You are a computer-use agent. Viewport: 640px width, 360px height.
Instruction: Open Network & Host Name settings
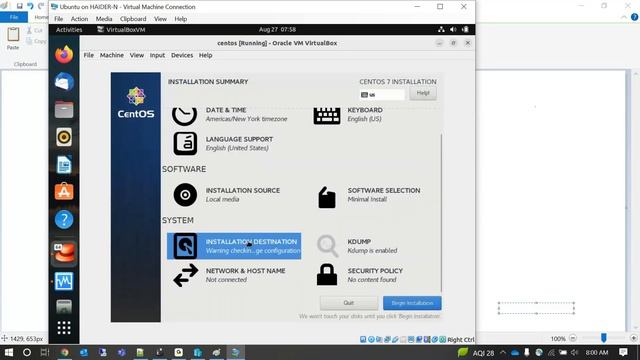click(x=229, y=275)
